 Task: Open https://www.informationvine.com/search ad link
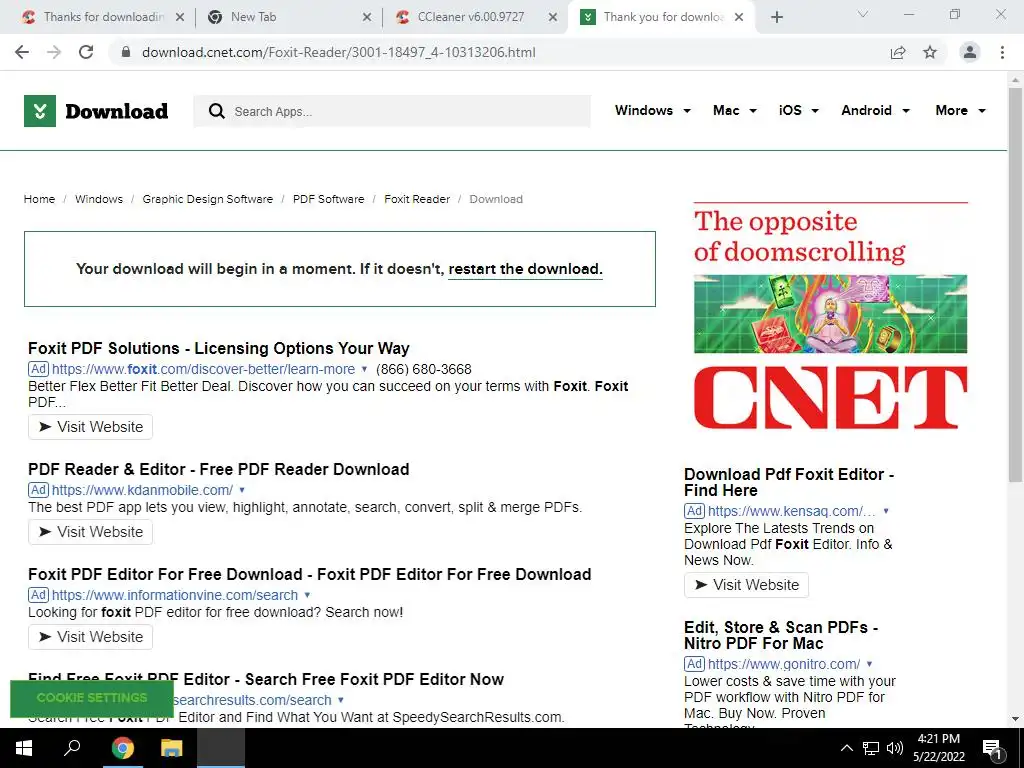coord(175,595)
